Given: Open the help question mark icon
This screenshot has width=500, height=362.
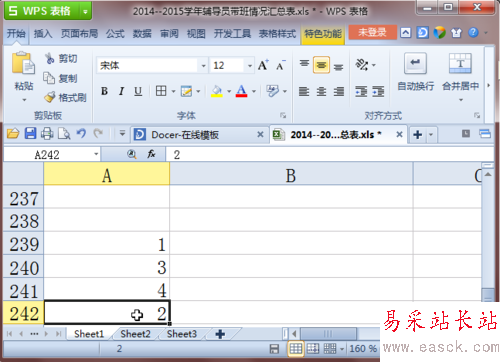Looking at the screenshot, I should pyautogui.click(x=473, y=33).
